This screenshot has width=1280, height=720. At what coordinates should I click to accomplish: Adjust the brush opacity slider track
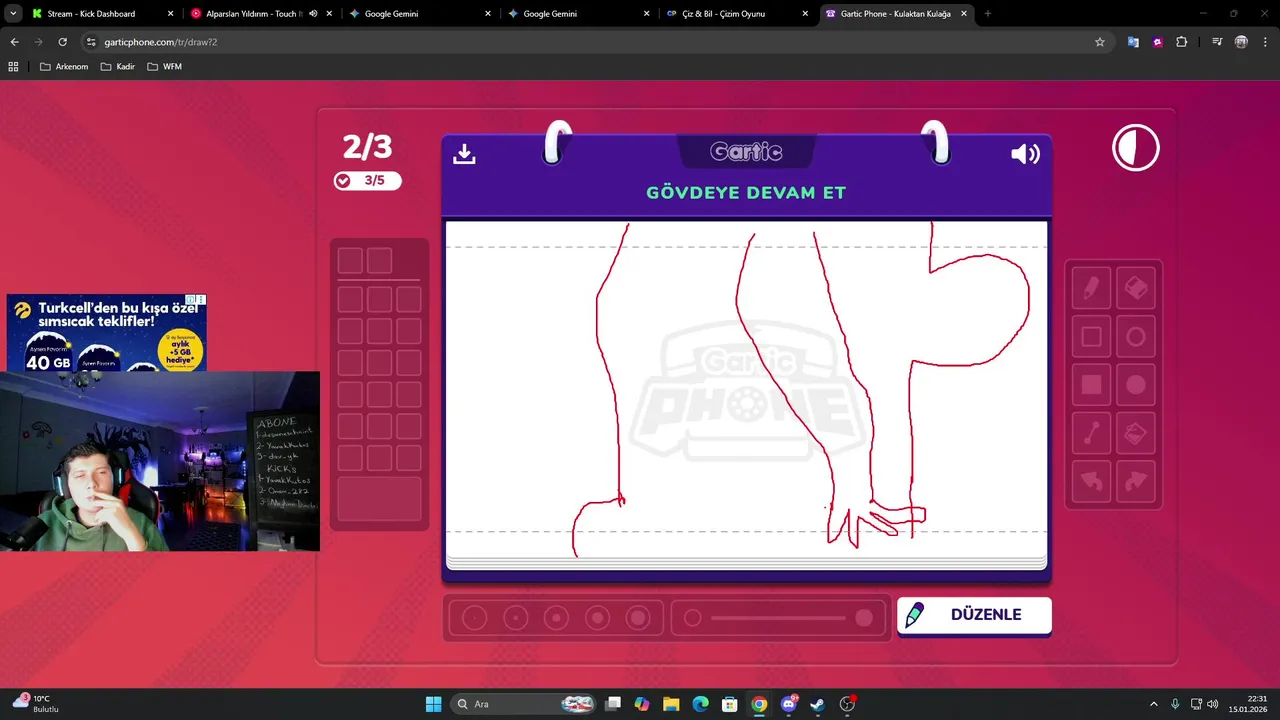[779, 618]
